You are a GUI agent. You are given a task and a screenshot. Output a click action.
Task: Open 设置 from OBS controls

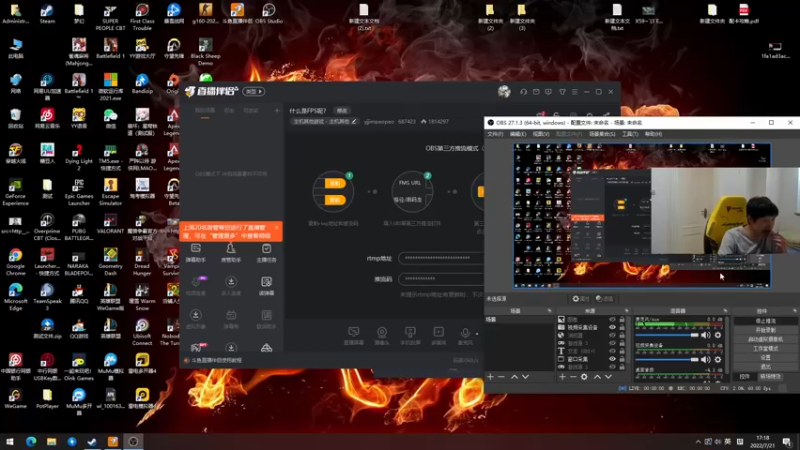[x=765, y=358]
